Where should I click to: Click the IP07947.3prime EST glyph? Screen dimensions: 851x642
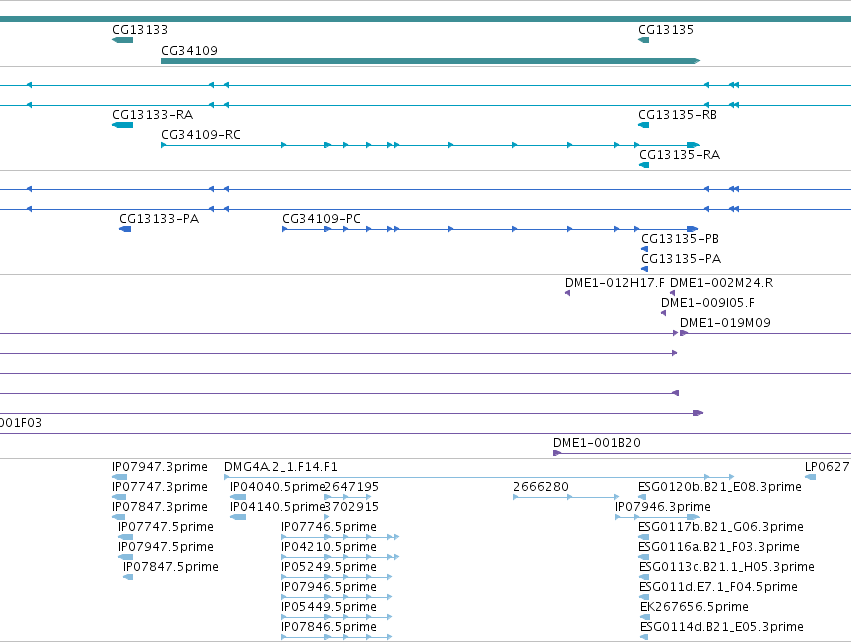click(x=119, y=477)
